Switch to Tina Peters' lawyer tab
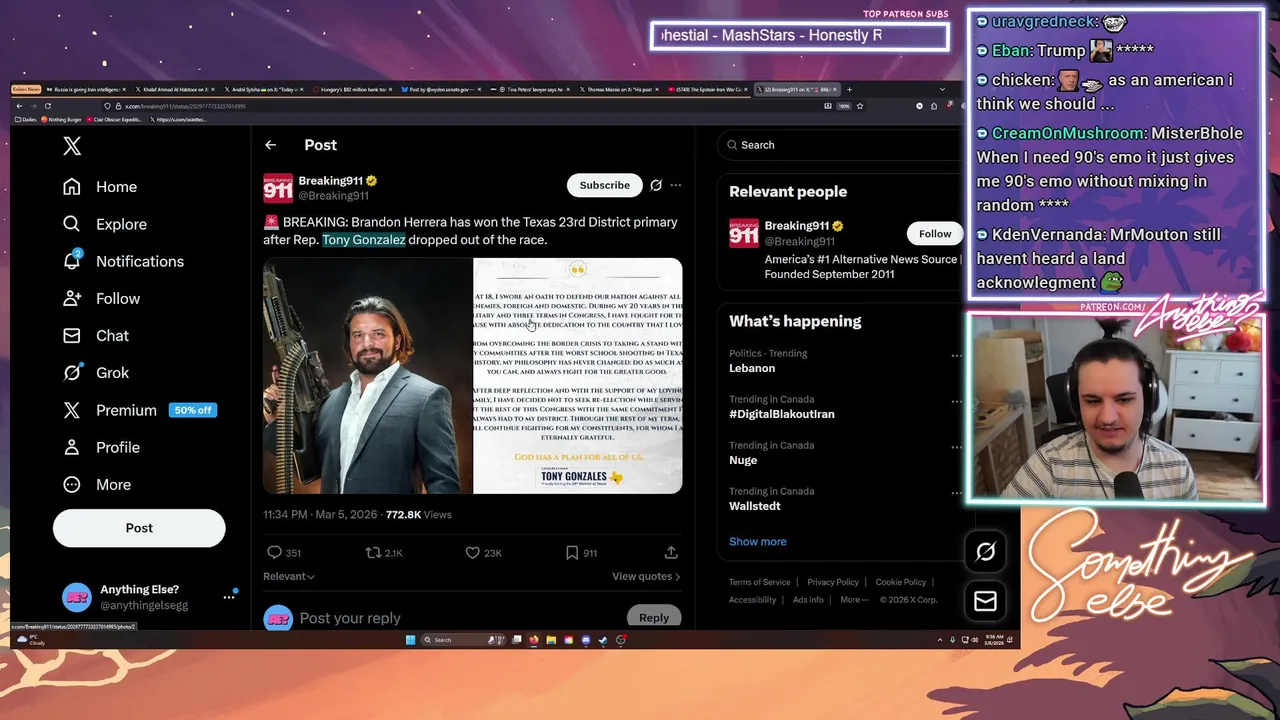Viewport: 1280px width, 720px height. coord(530,89)
